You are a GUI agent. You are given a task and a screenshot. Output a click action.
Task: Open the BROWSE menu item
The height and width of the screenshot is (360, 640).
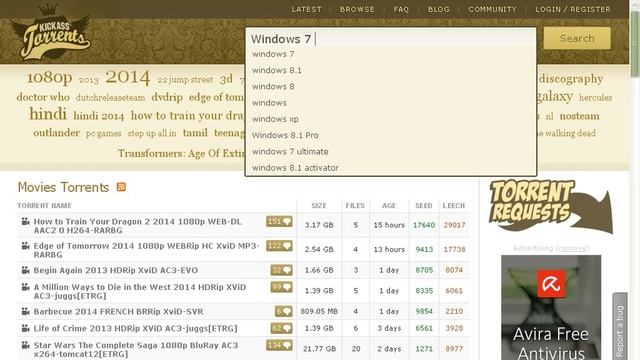357,9
